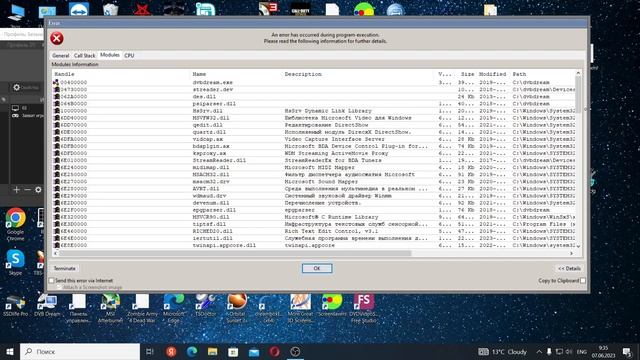The width and height of the screenshot is (640, 360).
Task: Open the CPU tab
Action: tap(129, 56)
